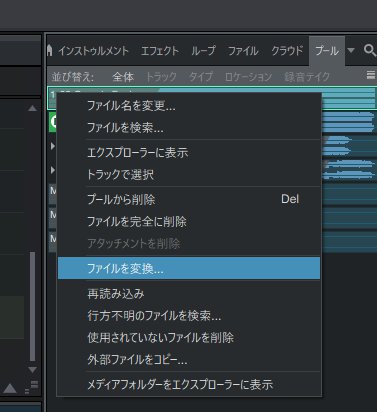Choose ファイルを完全に削除 menu entry
377x412 pixels.
(189, 221)
